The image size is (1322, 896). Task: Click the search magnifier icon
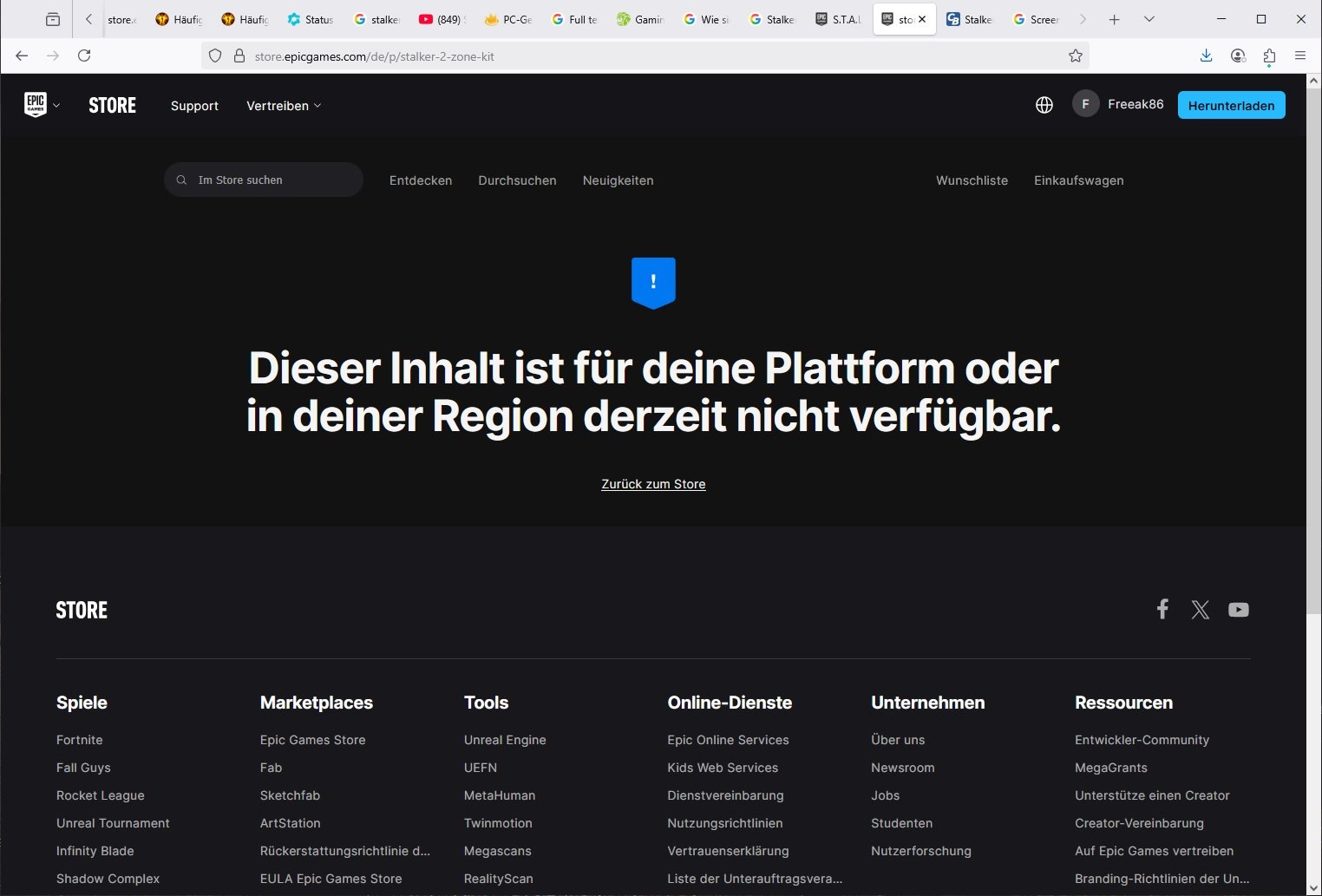click(x=181, y=180)
